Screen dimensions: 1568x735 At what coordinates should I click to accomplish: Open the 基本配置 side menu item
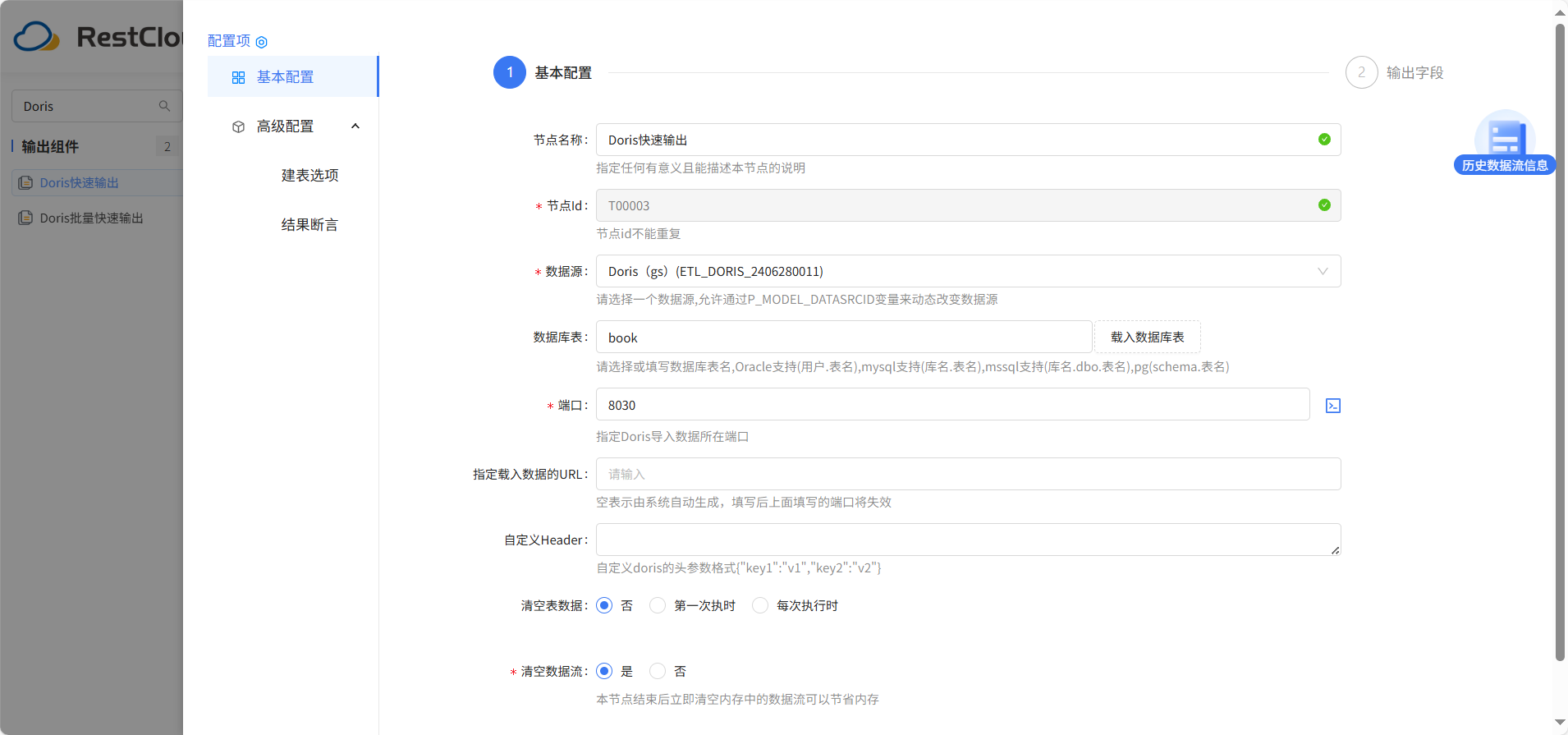[292, 76]
